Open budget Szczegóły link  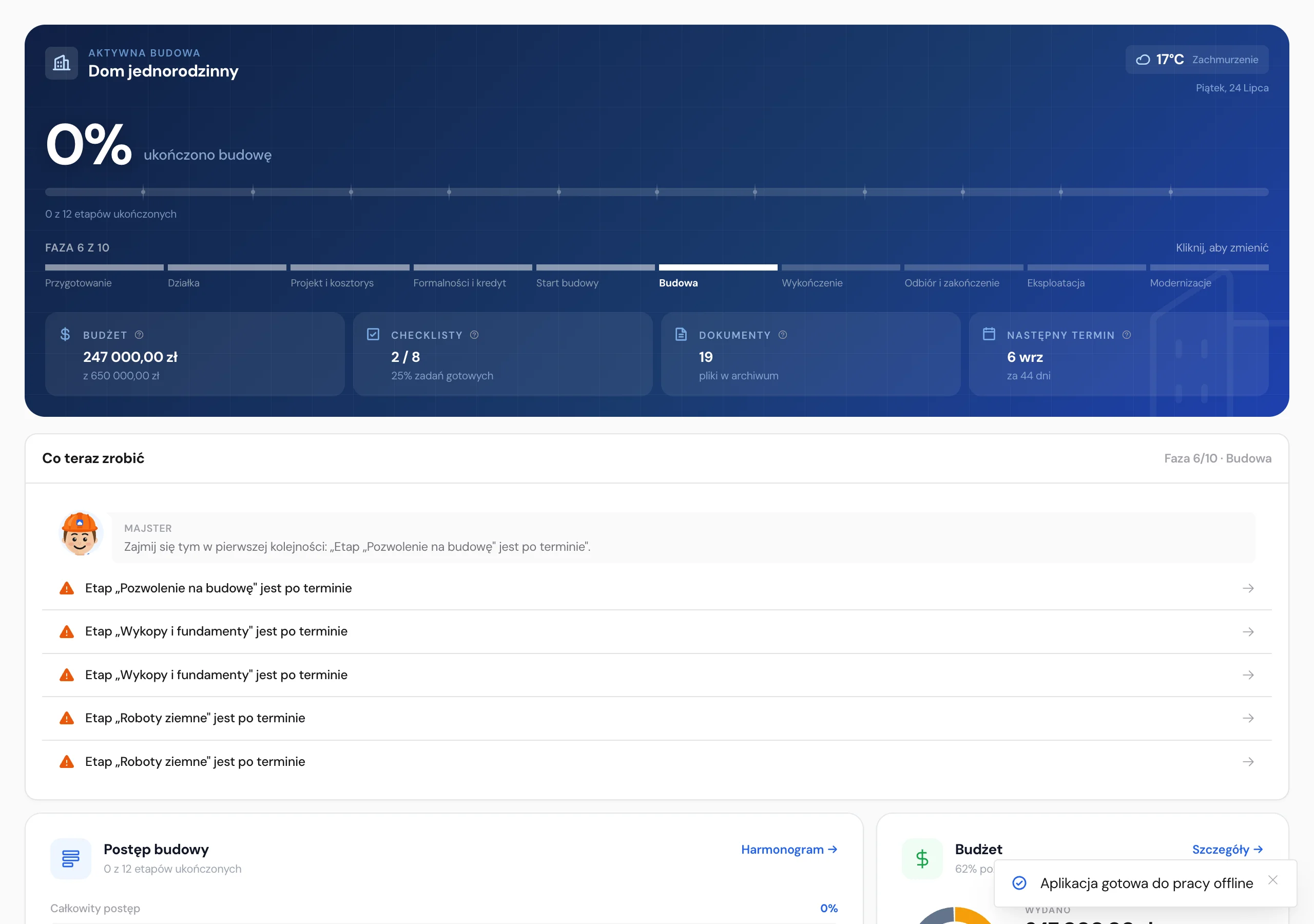[x=1228, y=850]
